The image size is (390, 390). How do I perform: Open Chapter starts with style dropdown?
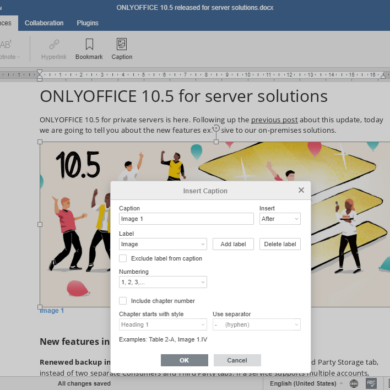[x=163, y=324]
